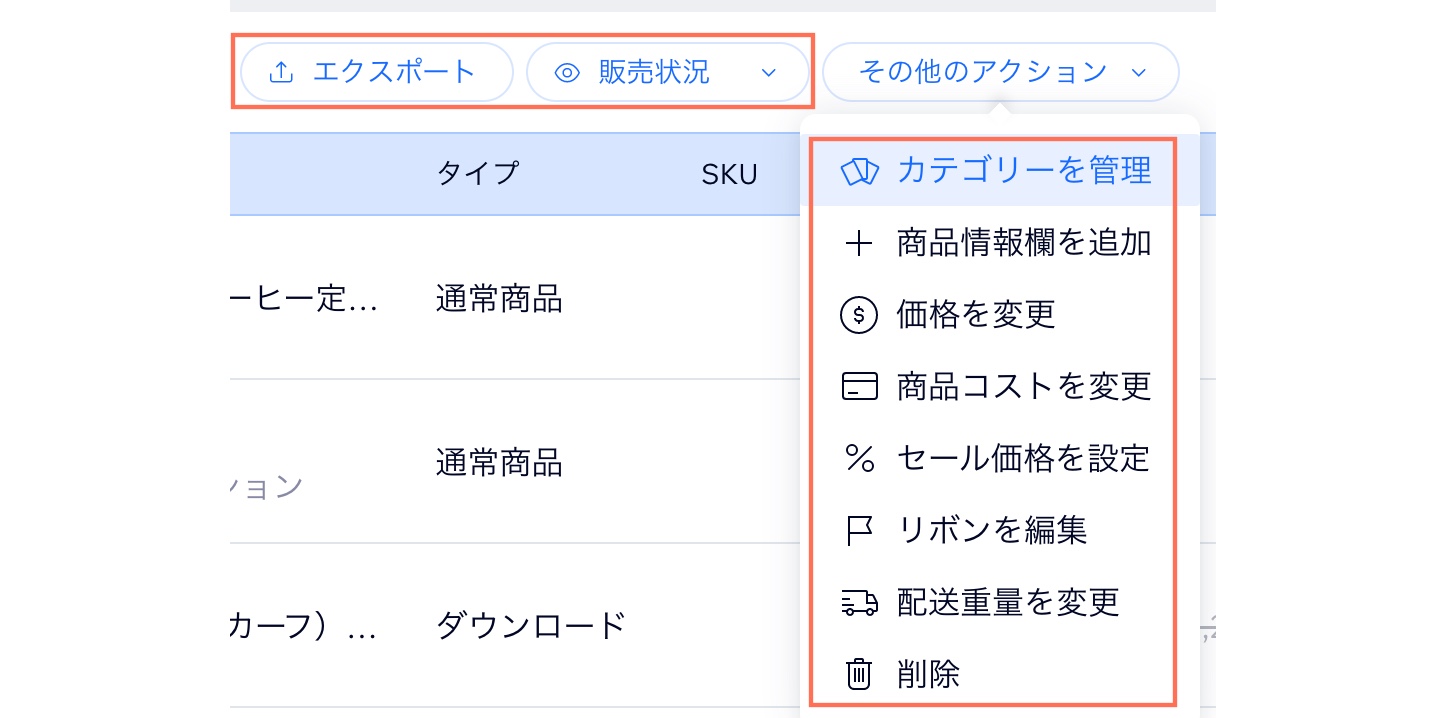Select カテゴリーを管理 from the menu
The width and height of the screenshot is (1456, 718).
[1024, 171]
